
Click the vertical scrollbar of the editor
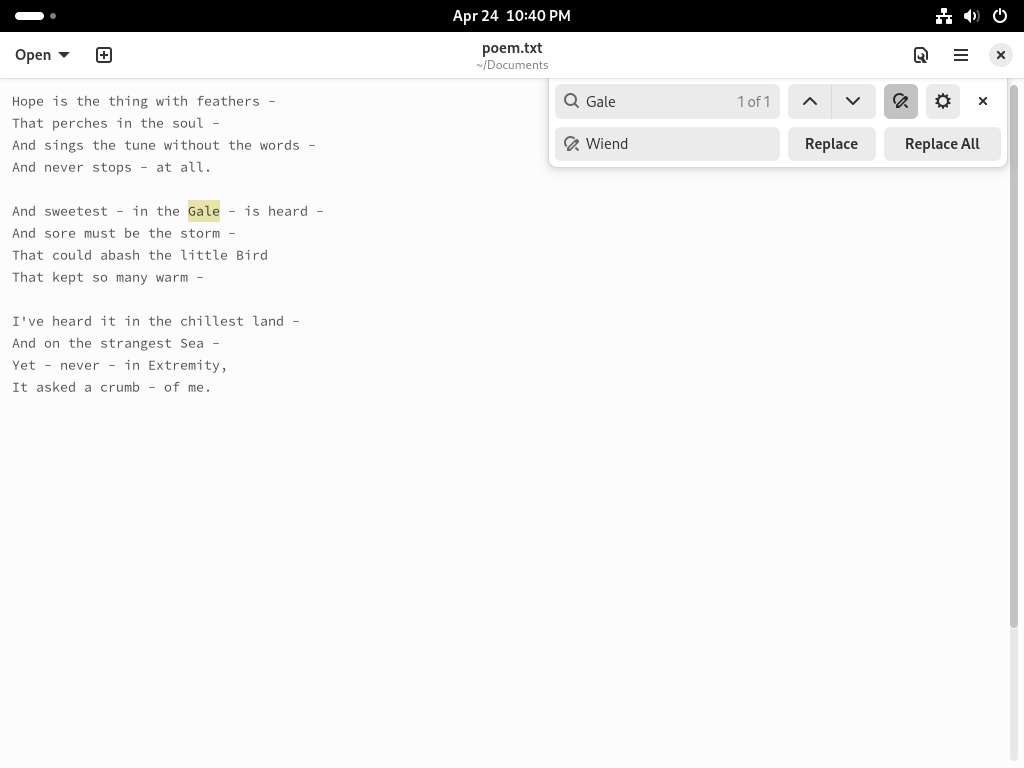click(x=1014, y=356)
